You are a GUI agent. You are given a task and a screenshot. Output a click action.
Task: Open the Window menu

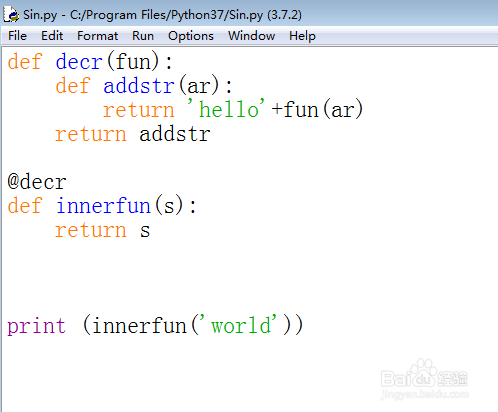pos(251,36)
